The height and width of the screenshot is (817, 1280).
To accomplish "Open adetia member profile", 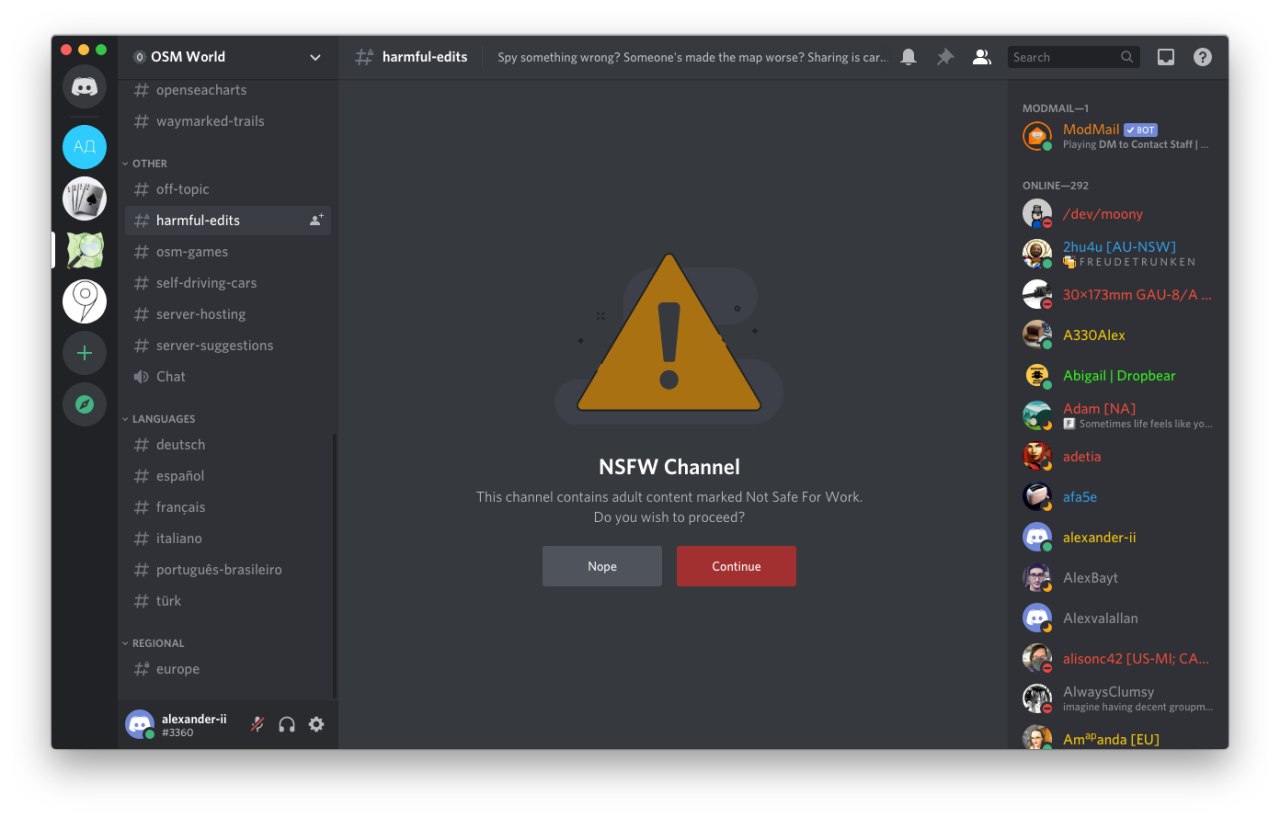I will (1118, 456).
